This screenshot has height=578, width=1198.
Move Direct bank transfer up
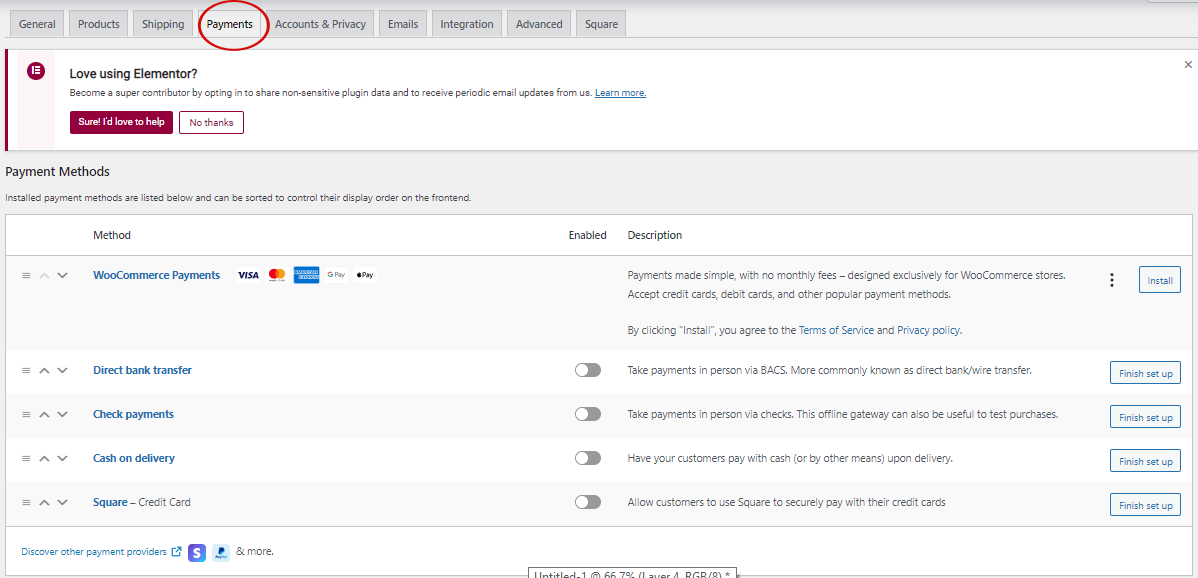pos(44,370)
